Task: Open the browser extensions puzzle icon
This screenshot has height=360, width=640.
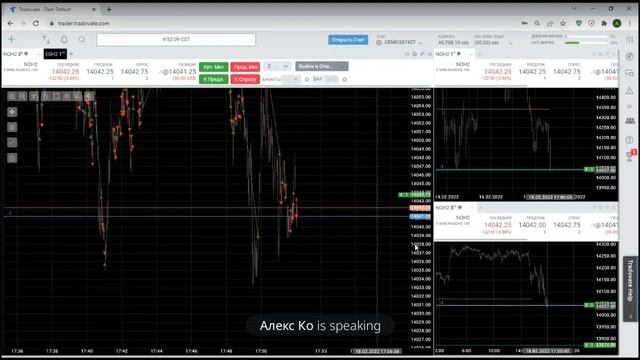Action: pos(604,24)
